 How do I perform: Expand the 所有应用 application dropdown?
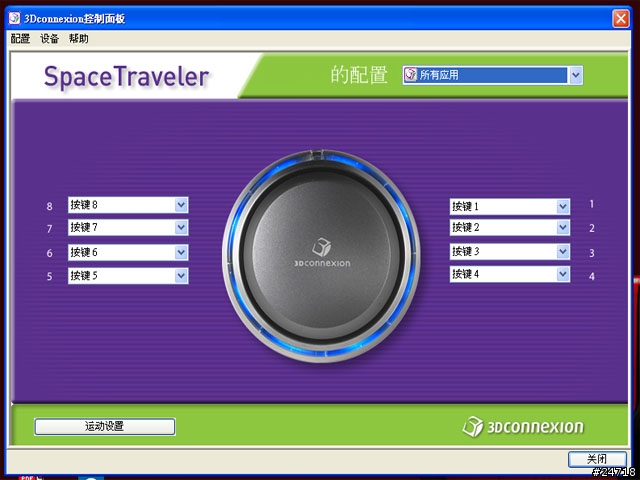click(x=492, y=75)
